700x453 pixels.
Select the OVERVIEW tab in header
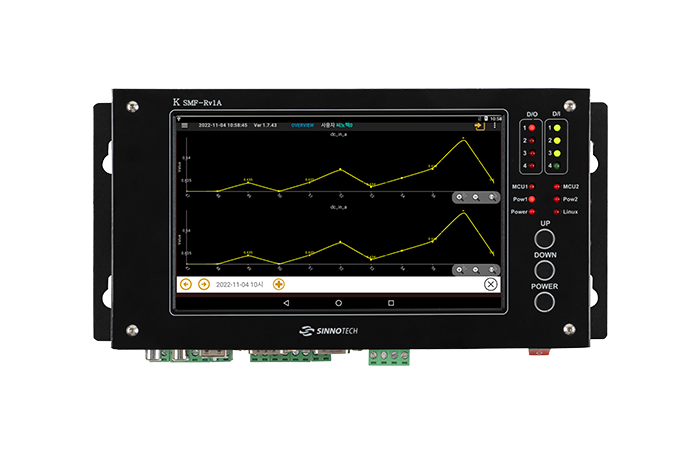coord(302,126)
